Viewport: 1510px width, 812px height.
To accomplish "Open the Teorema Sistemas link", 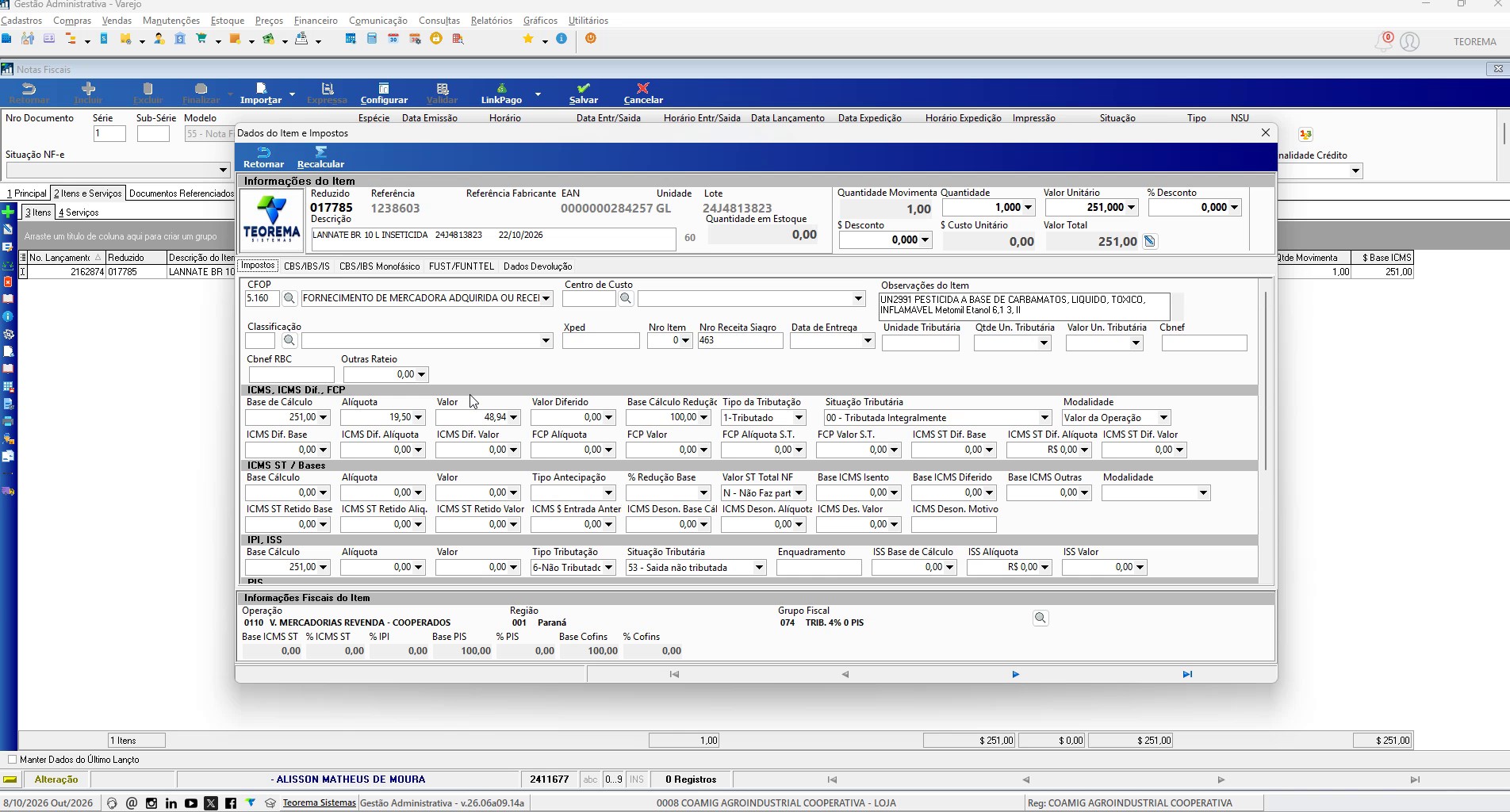I will click(319, 802).
